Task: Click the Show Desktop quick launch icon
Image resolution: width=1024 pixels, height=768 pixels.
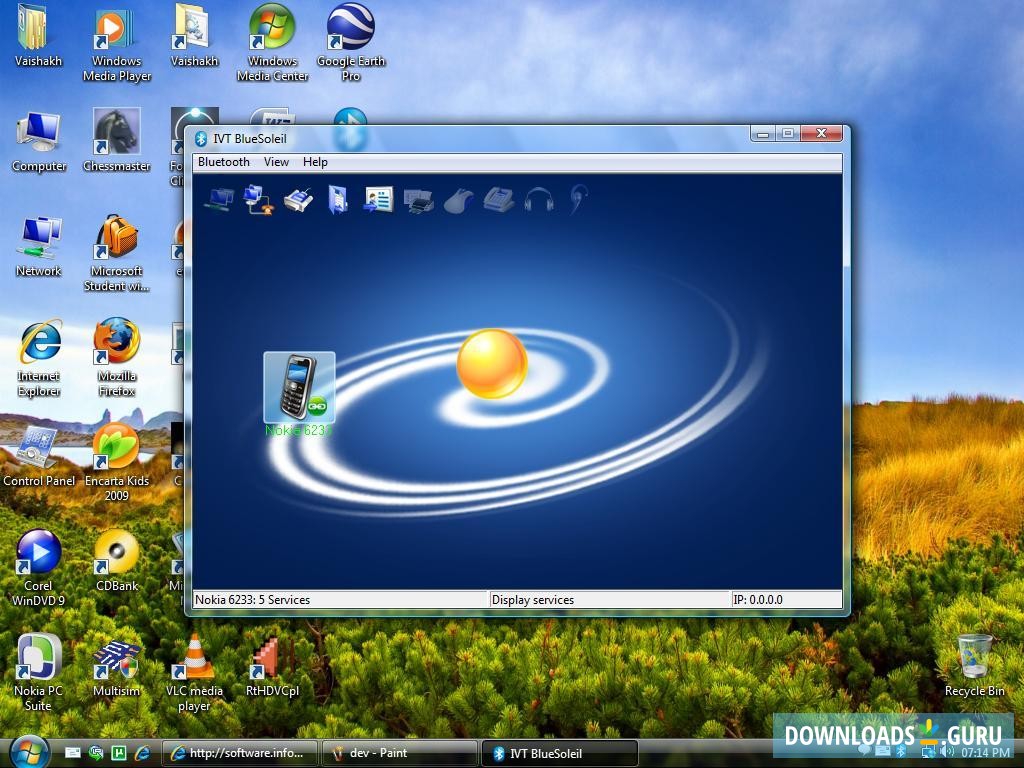Action: tap(72, 753)
